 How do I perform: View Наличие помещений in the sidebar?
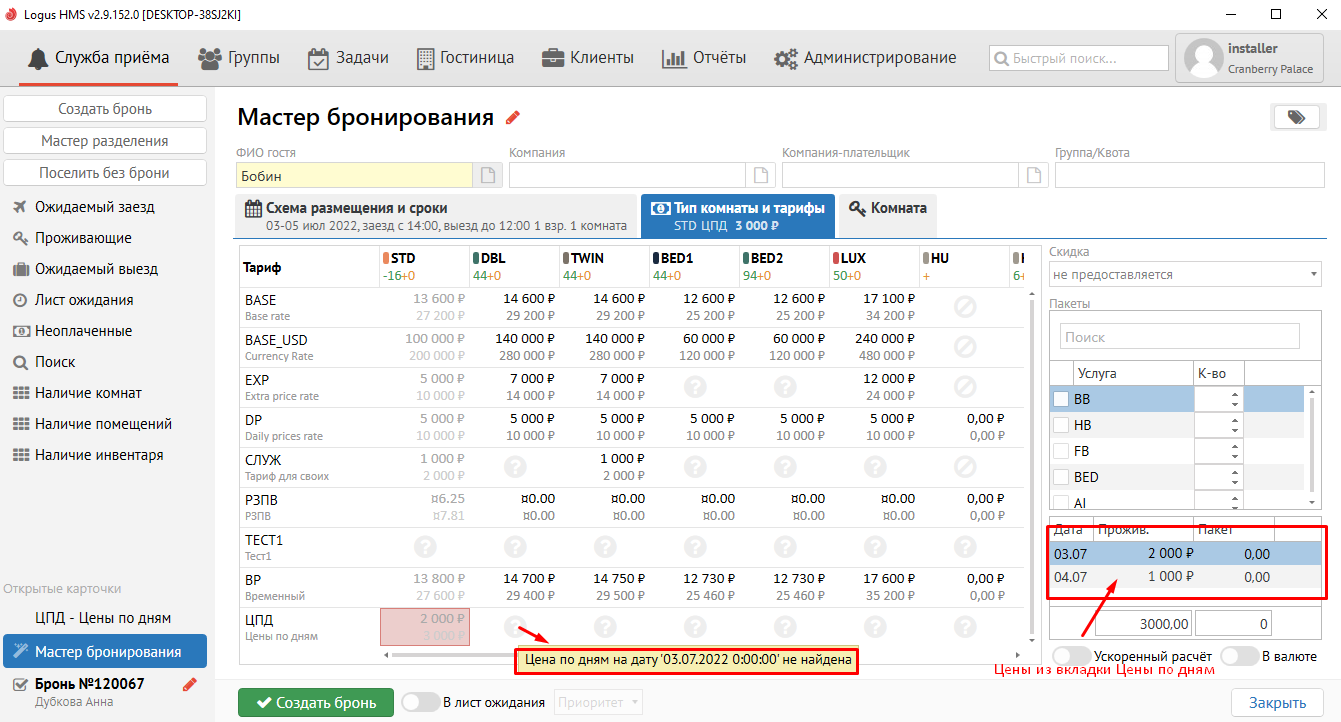[103, 424]
